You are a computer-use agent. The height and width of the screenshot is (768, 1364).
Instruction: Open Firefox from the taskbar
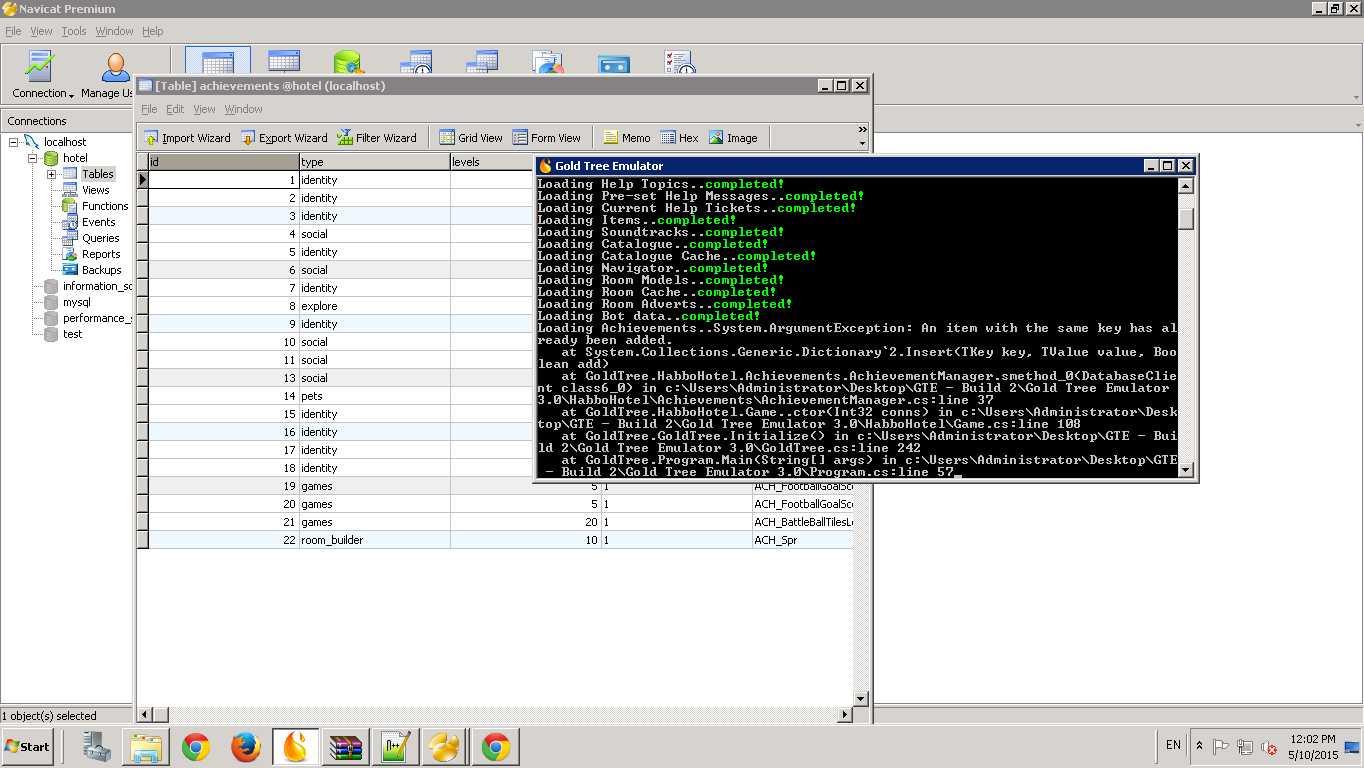pos(246,747)
